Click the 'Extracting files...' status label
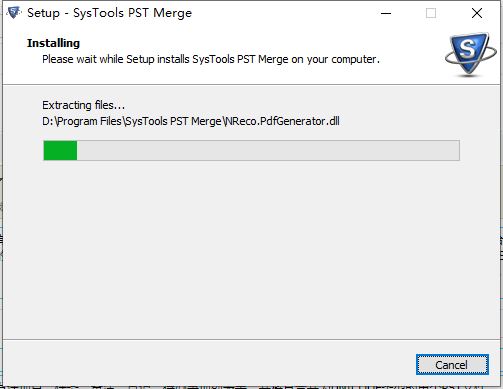The image size is (503, 389). point(83,105)
